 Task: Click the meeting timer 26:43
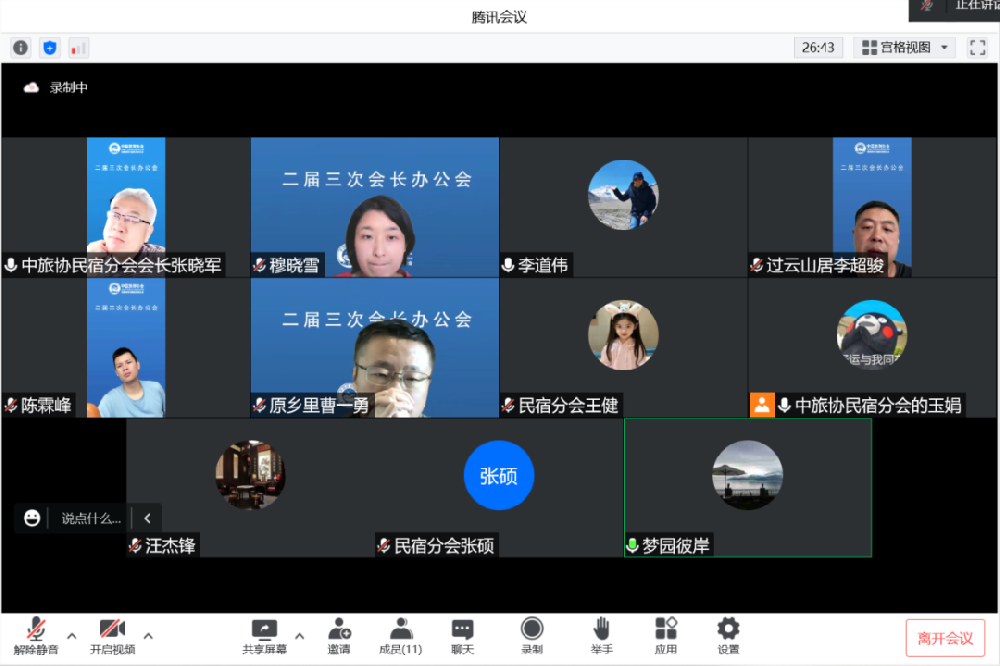coord(818,48)
